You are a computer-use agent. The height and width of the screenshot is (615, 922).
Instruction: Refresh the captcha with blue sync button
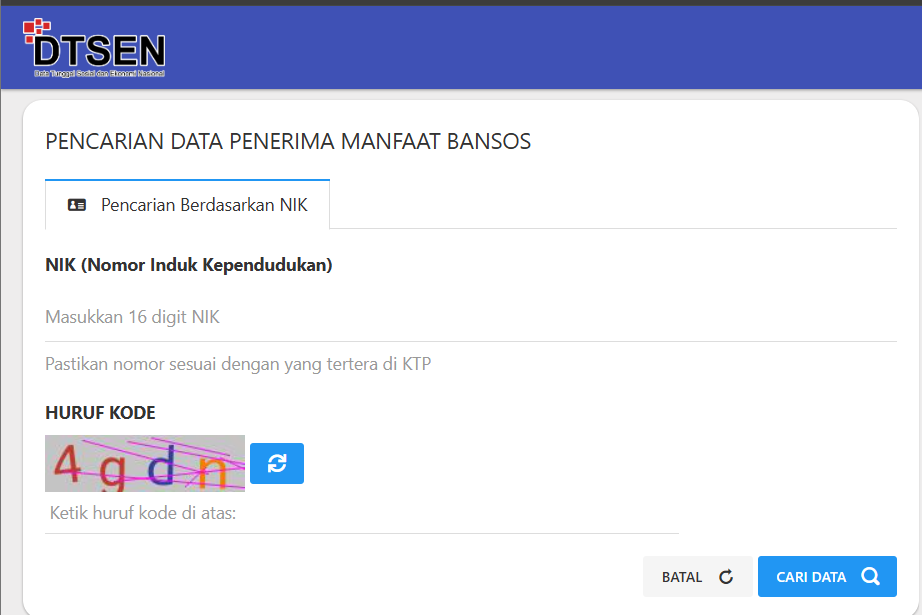tap(277, 463)
